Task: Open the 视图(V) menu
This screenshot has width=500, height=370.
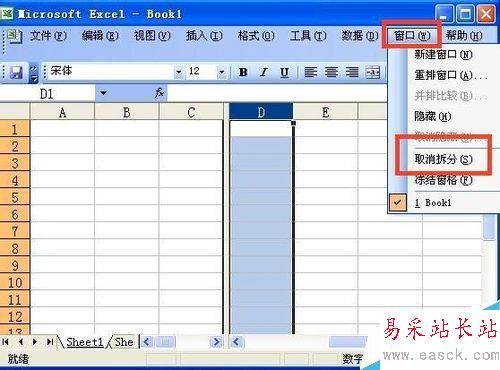Action: (x=152, y=36)
